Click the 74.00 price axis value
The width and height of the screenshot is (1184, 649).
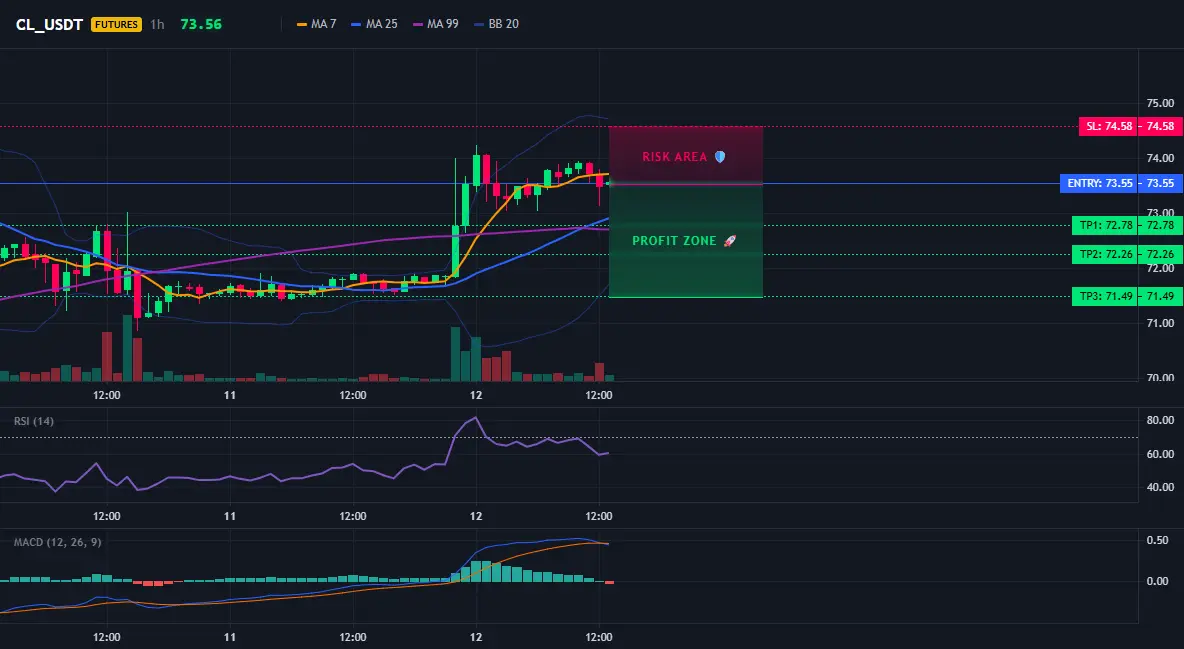[1161, 158]
